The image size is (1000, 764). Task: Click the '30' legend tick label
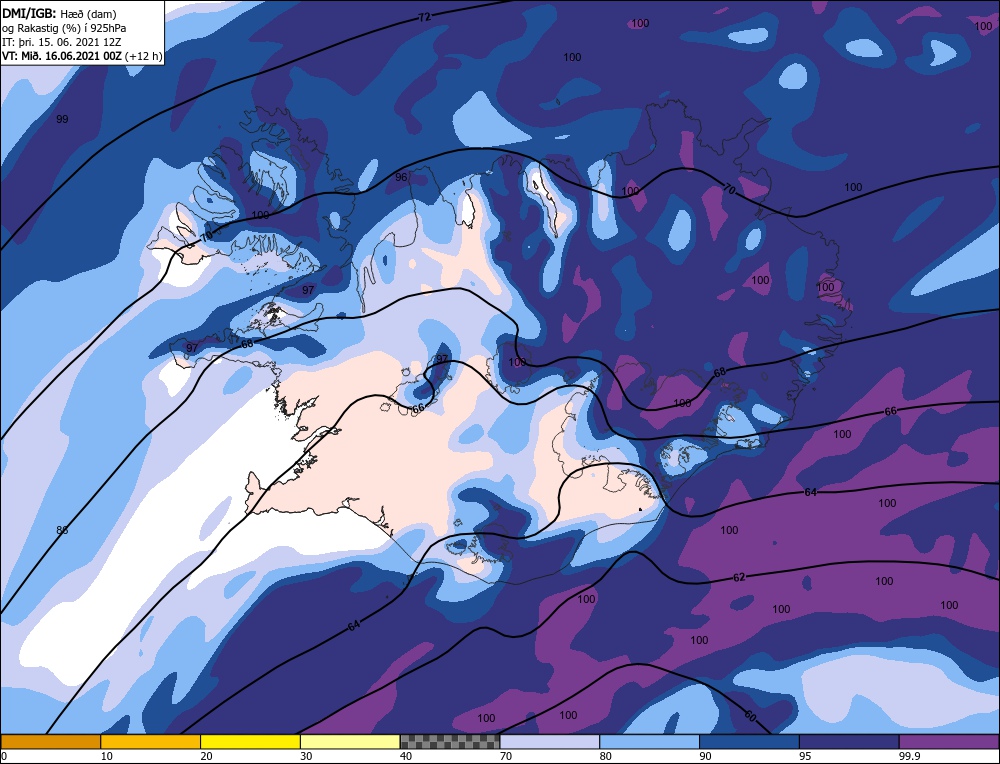[306, 756]
